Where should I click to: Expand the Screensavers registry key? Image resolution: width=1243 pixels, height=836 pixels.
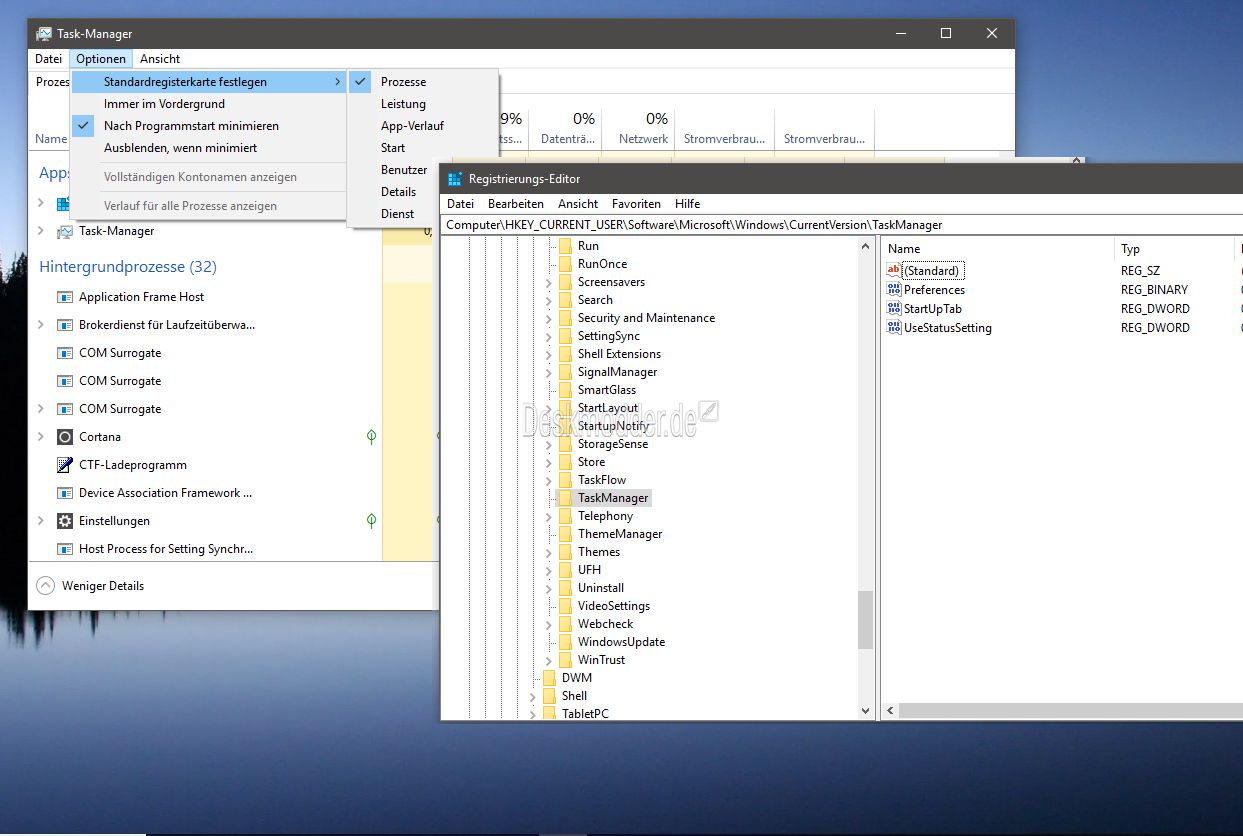tap(549, 283)
